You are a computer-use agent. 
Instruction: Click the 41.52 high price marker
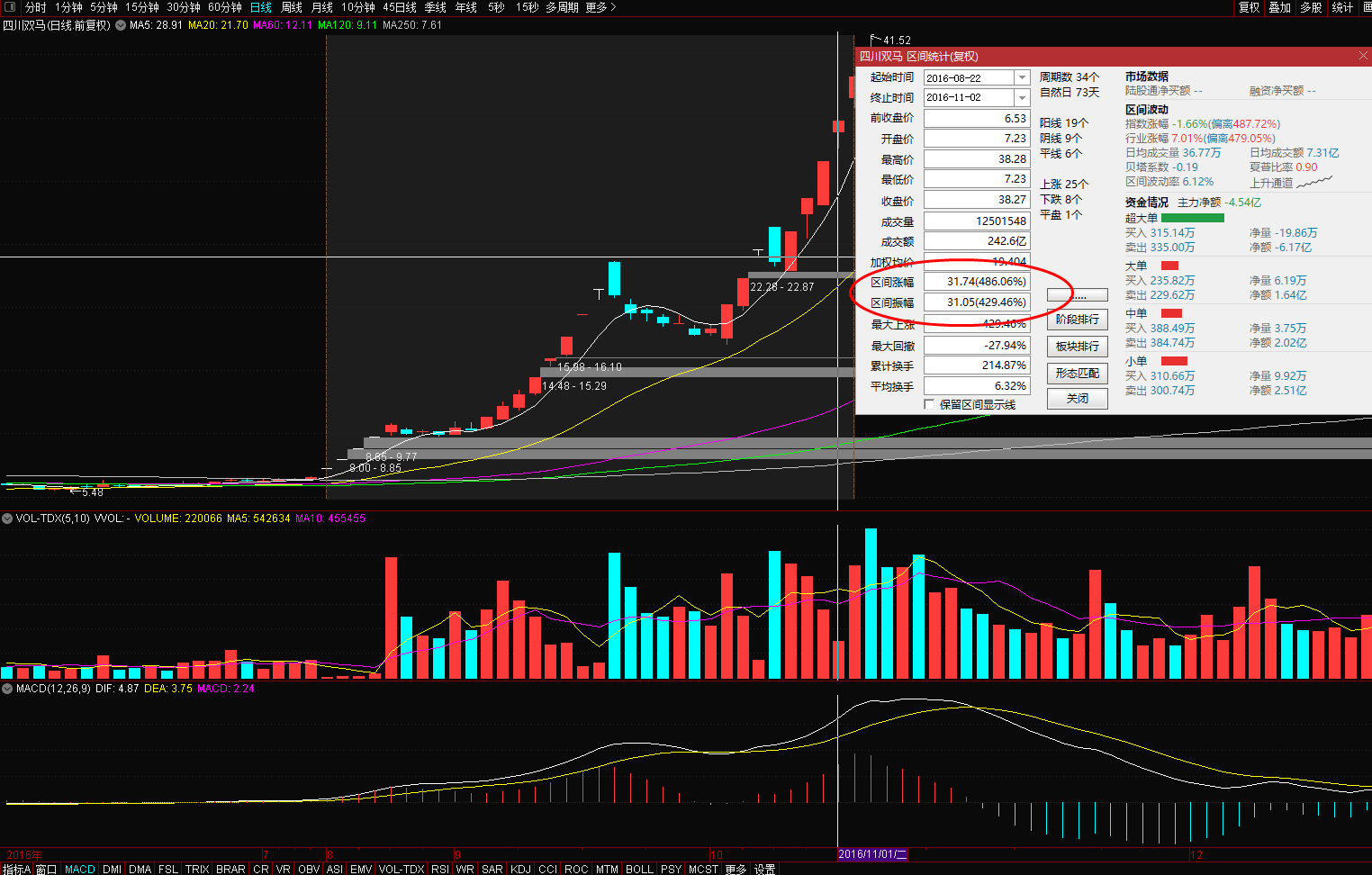pyautogui.click(x=897, y=41)
